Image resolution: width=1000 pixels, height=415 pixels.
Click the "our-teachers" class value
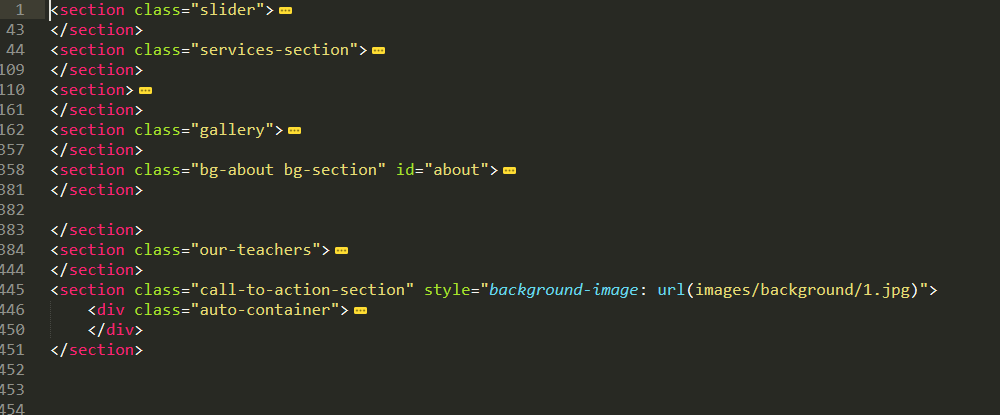point(259,250)
